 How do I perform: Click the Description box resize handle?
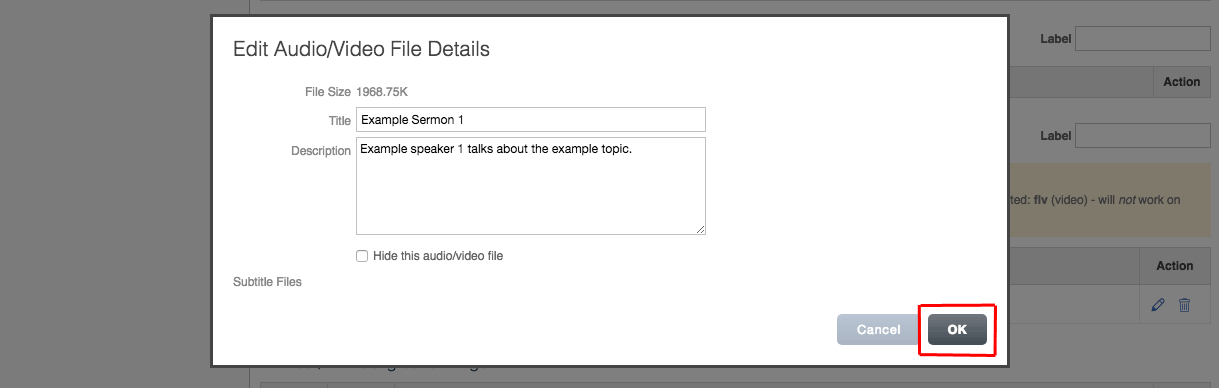tap(700, 229)
